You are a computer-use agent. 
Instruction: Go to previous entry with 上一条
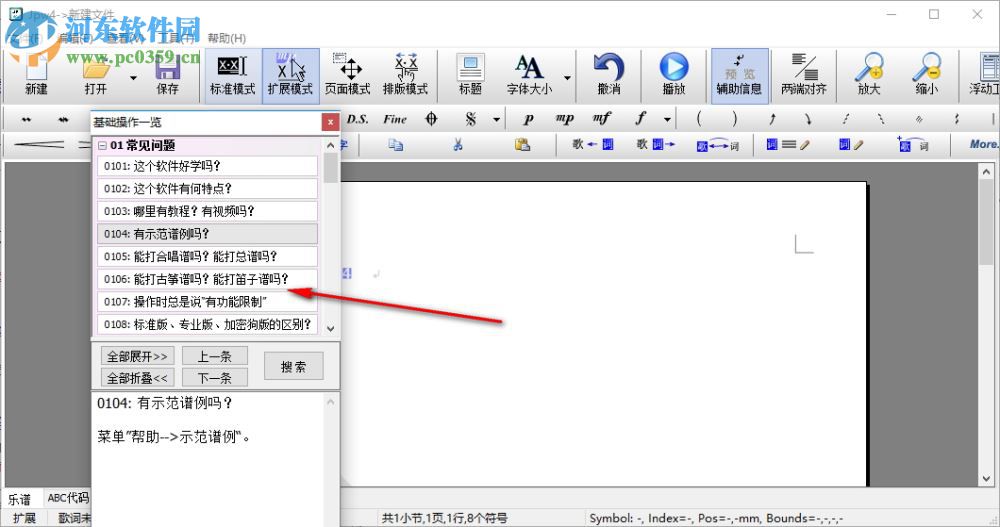click(215, 356)
